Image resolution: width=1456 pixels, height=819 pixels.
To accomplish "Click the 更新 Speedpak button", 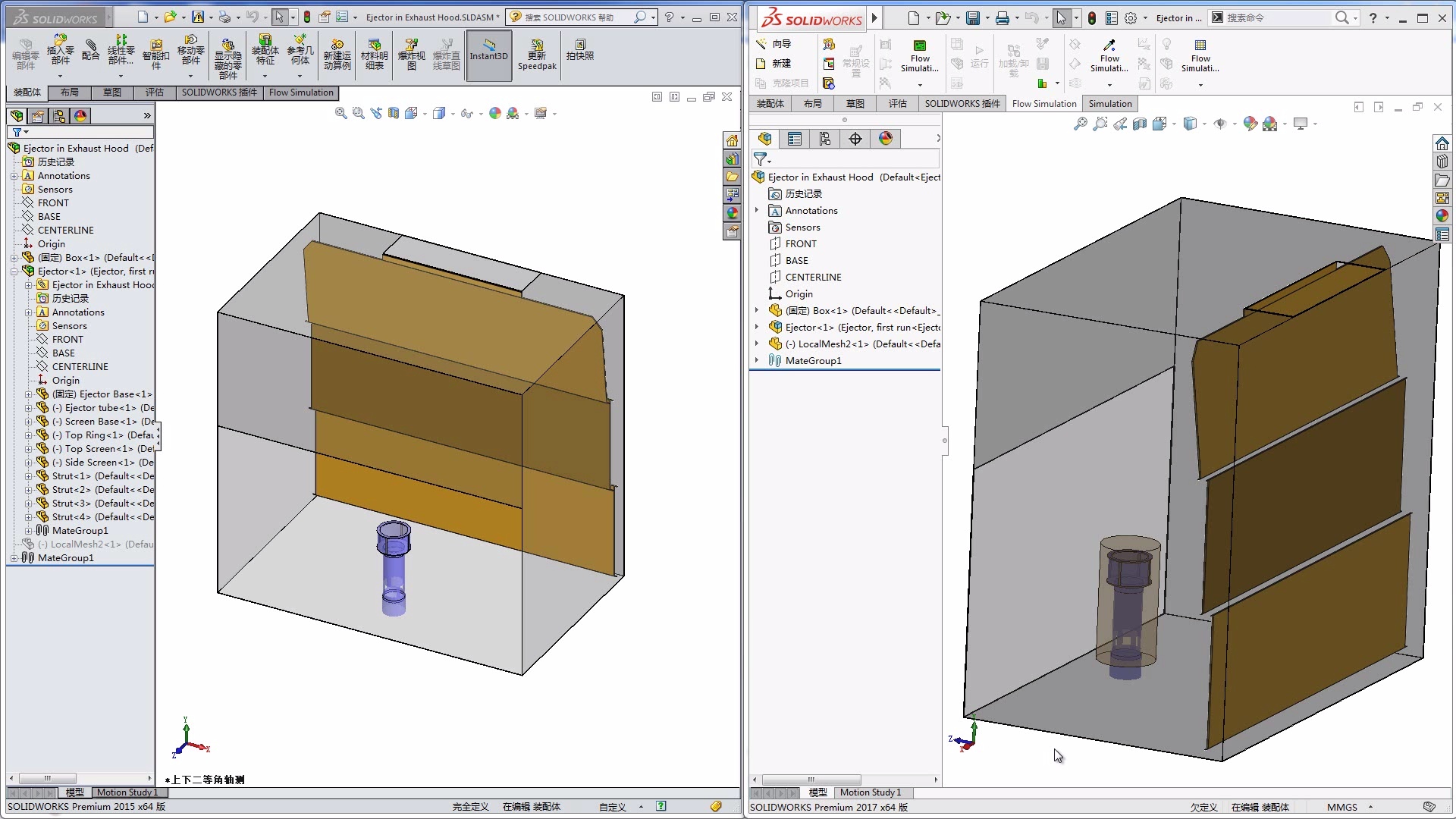I will (538, 53).
